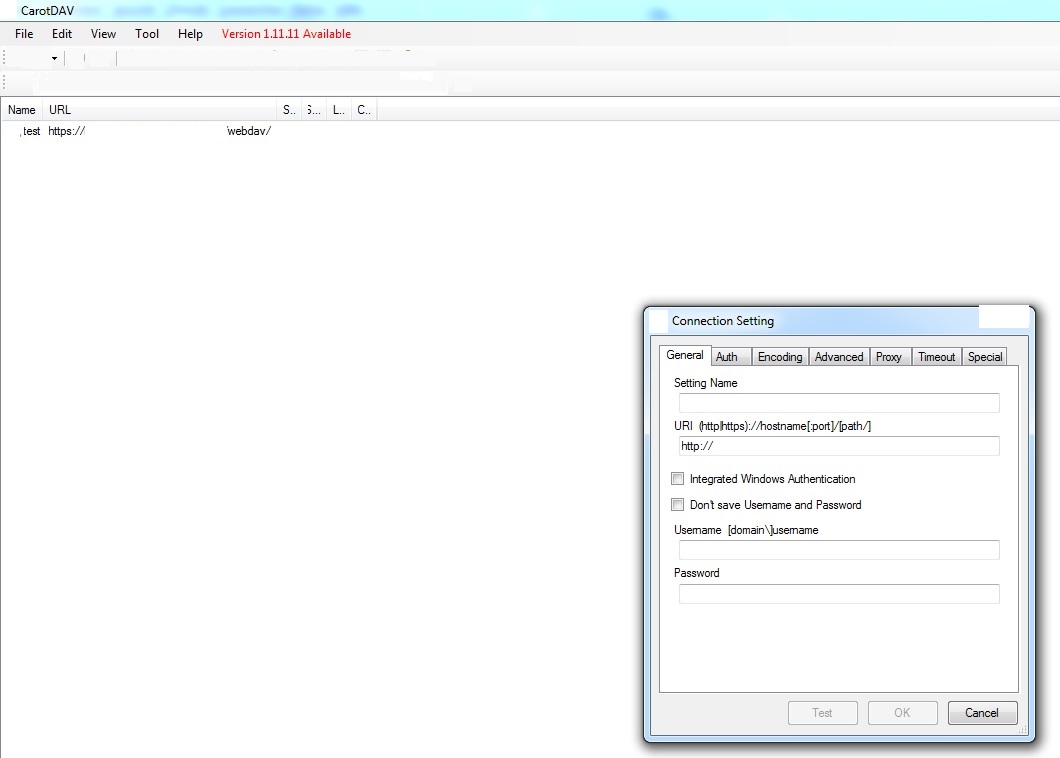Go to the Advanced tab
Image resolution: width=1060 pixels, height=758 pixels.
(839, 357)
